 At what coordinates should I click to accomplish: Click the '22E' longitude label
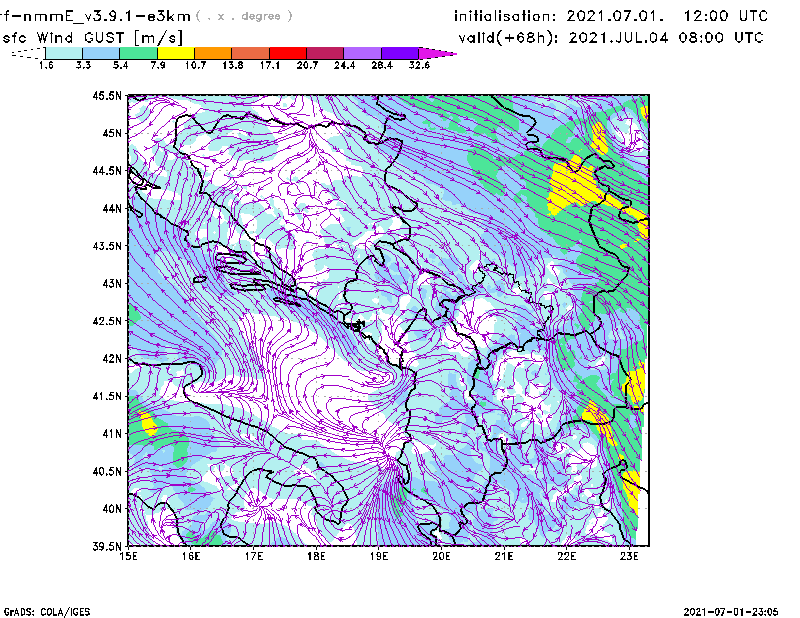(x=566, y=556)
